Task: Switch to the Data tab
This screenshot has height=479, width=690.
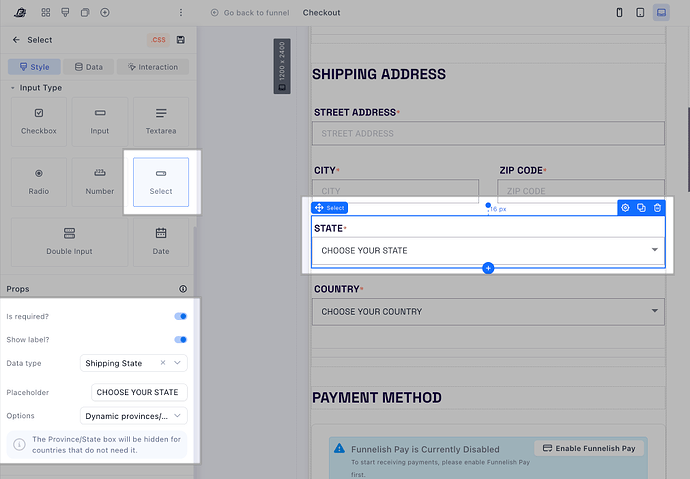Action: coord(88,67)
